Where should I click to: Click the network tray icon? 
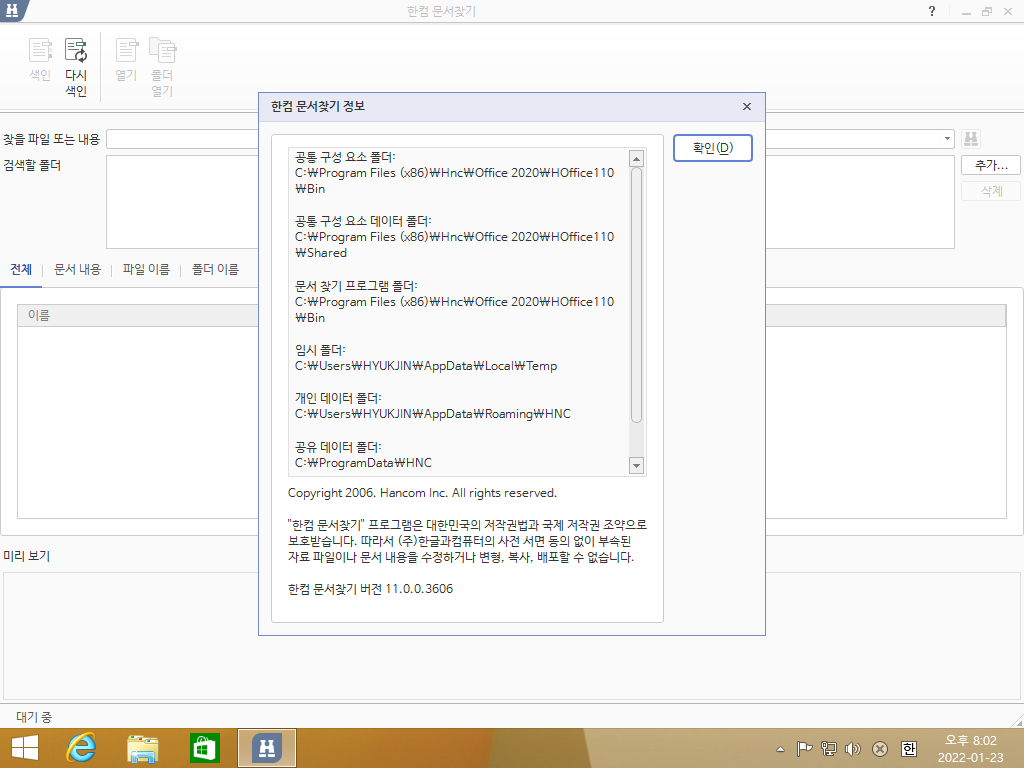pyautogui.click(x=829, y=749)
